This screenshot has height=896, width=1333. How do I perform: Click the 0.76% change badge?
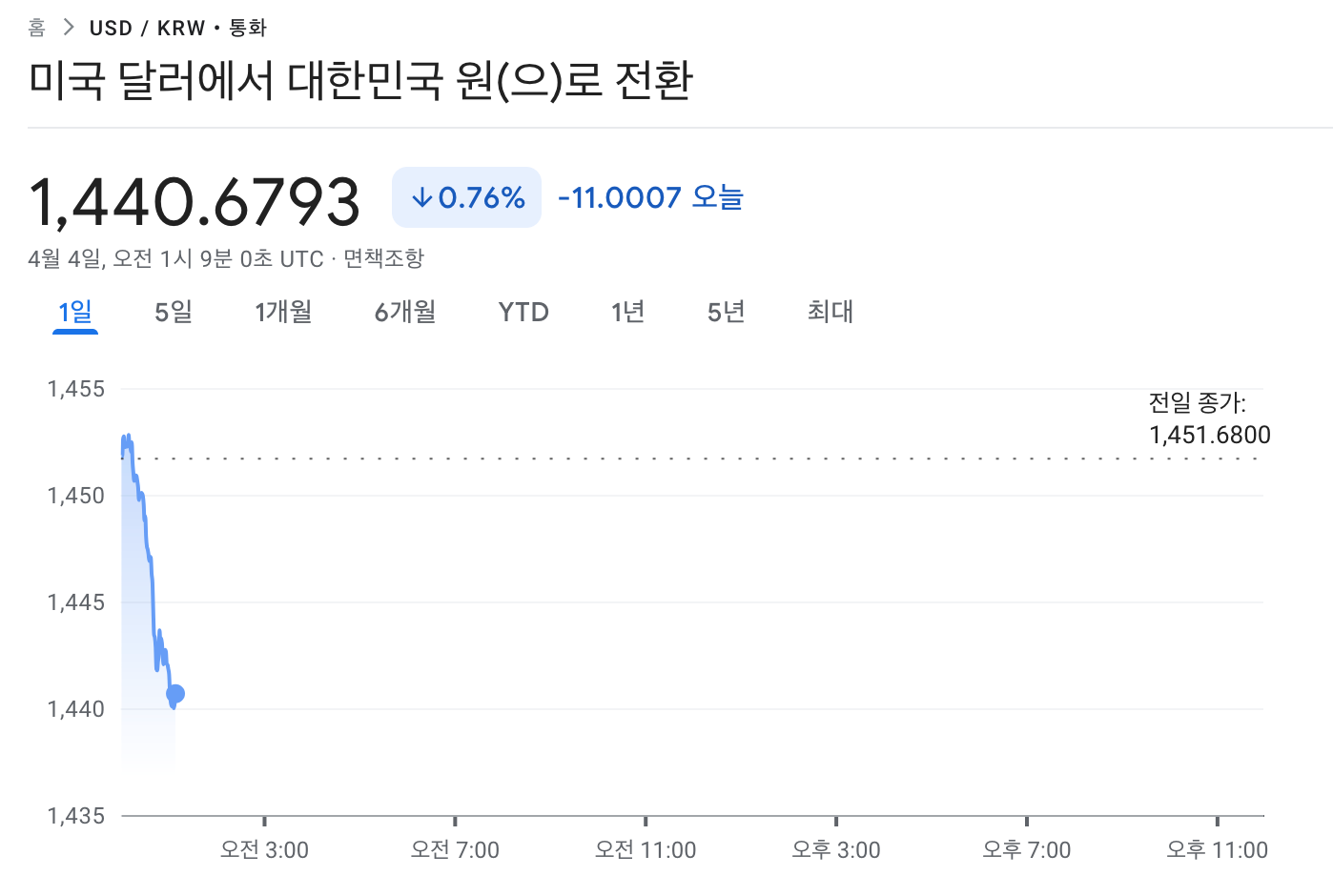click(466, 198)
